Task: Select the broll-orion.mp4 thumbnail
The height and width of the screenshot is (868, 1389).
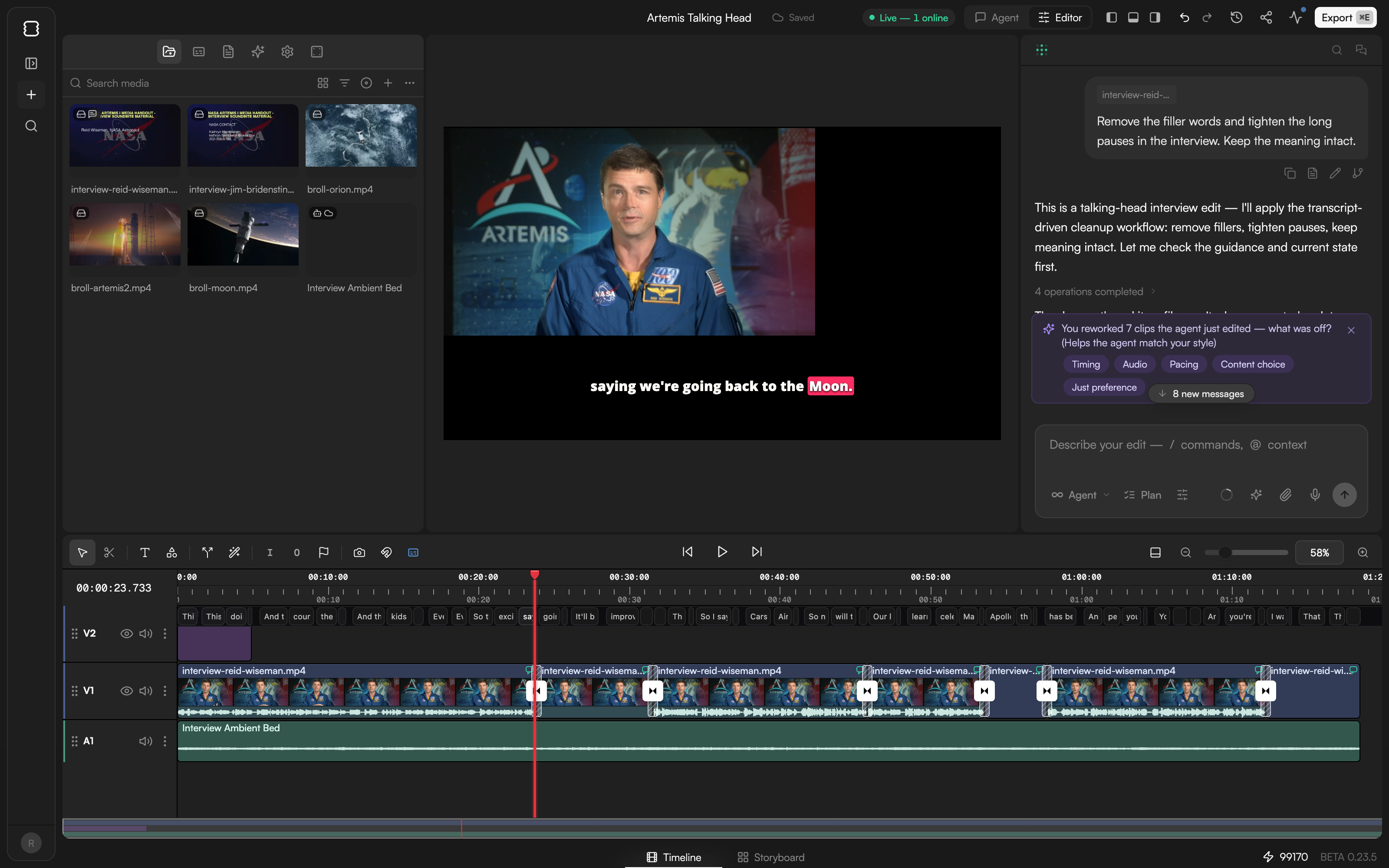Action: pyautogui.click(x=361, y=135)
